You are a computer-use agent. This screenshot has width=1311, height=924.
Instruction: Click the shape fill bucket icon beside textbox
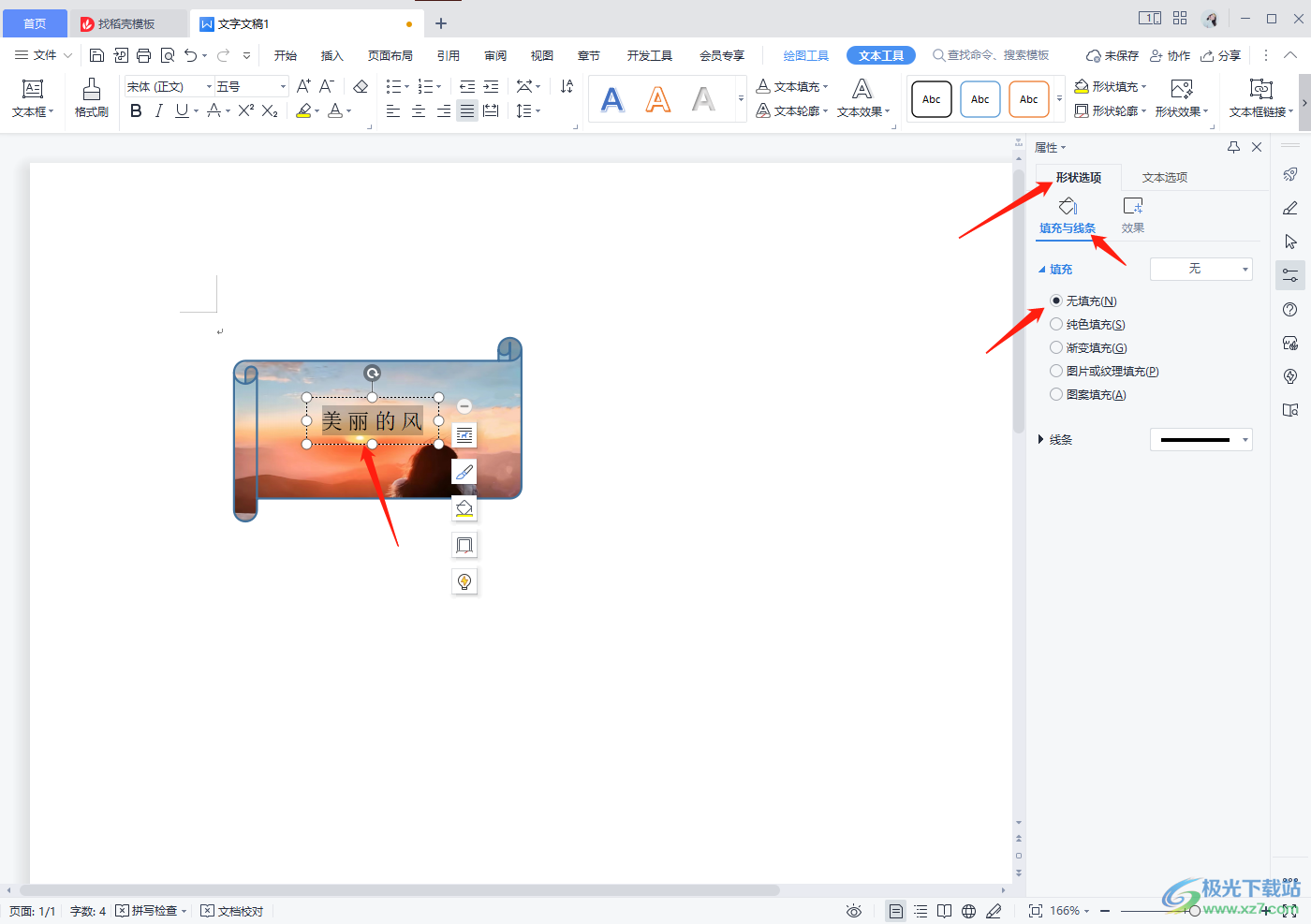pos(464,508)
